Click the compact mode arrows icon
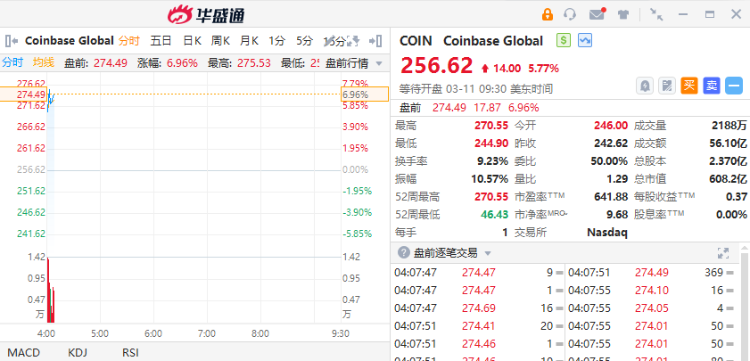The height and width of the screenshot is (361, 750). point(656,14)
